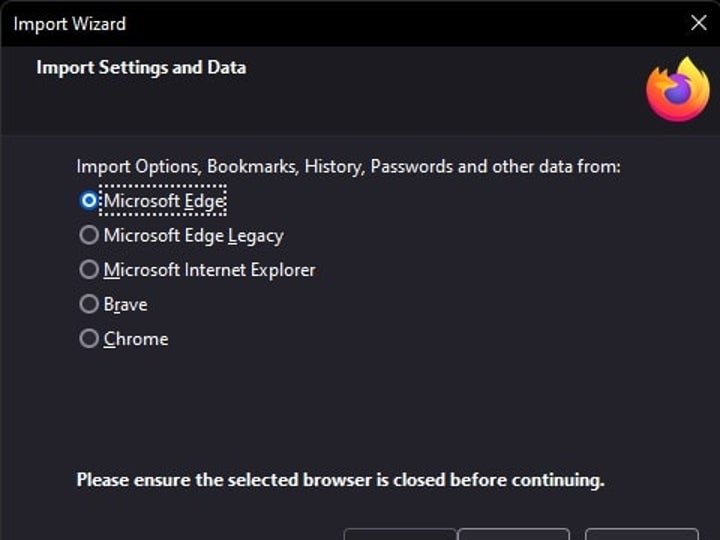Image resolution: width=720 pixels, height=540 pixels.
Task: Close the Import Wizard with the X icon
Action: point(698,23)
